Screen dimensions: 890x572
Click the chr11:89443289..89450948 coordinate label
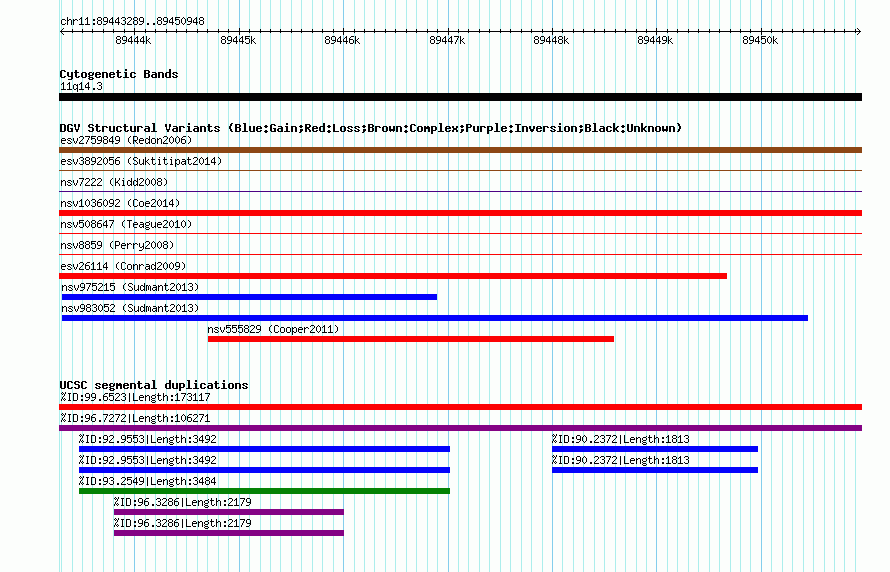[132, 21]
